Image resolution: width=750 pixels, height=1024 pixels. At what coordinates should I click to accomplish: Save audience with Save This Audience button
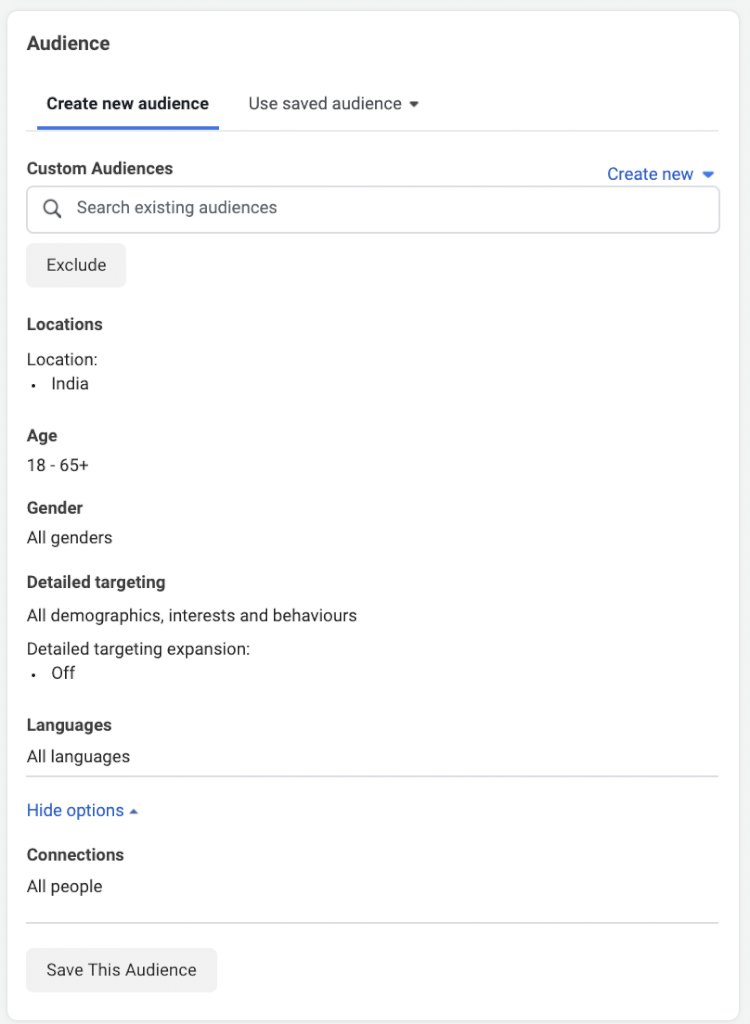122,970
